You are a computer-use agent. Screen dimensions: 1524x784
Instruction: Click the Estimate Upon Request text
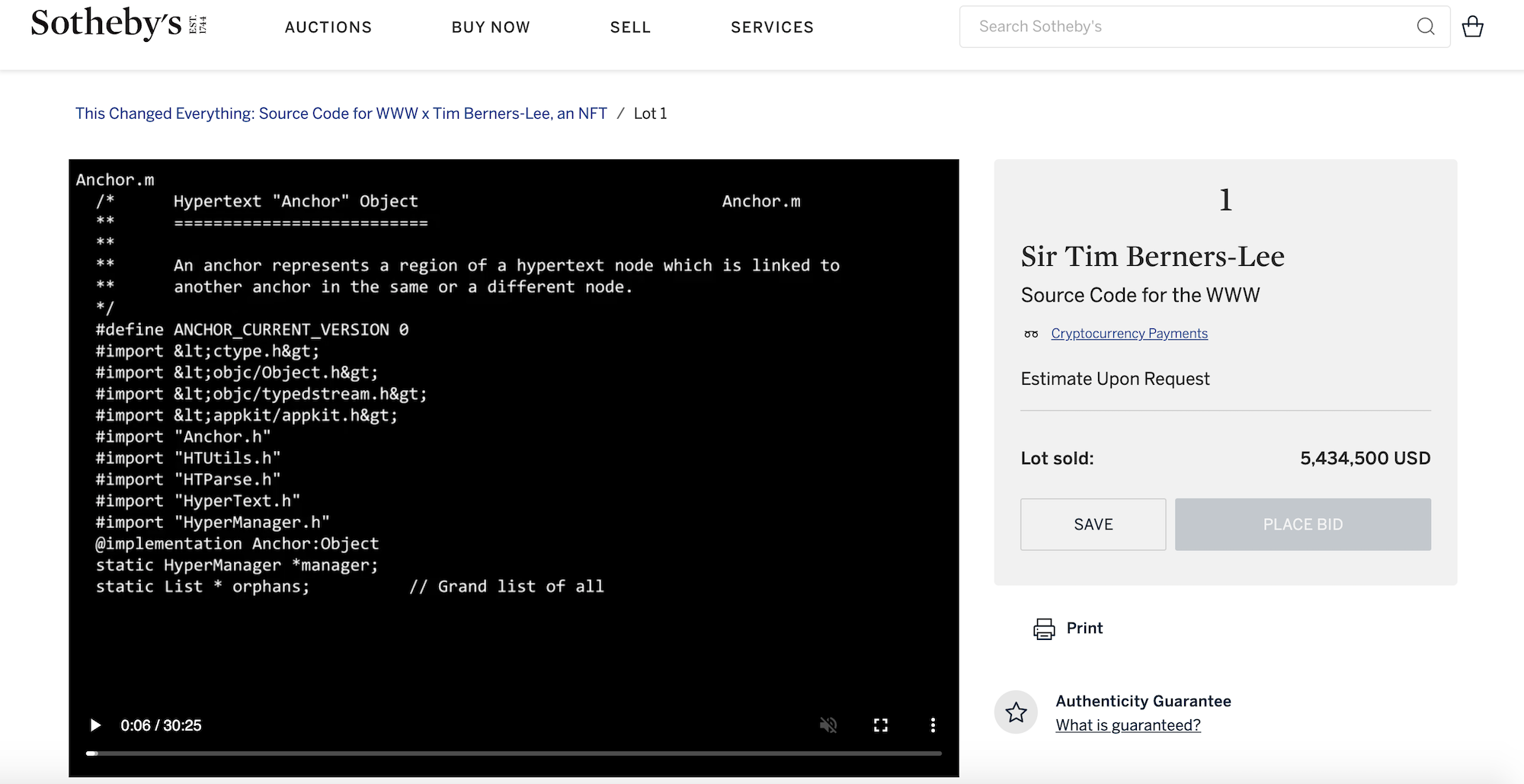click(x=1116, y=379)
